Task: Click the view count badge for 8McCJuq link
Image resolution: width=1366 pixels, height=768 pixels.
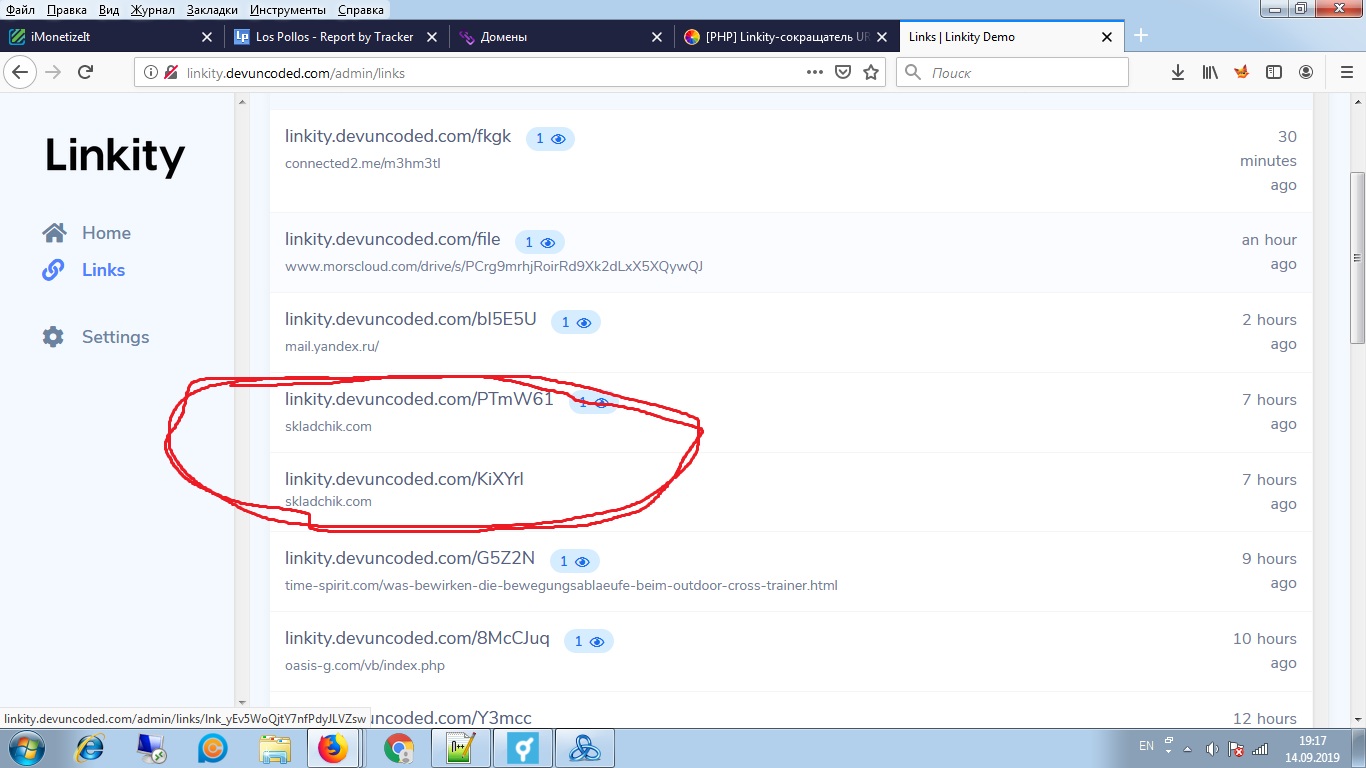Action: click(x=589, y=641)
